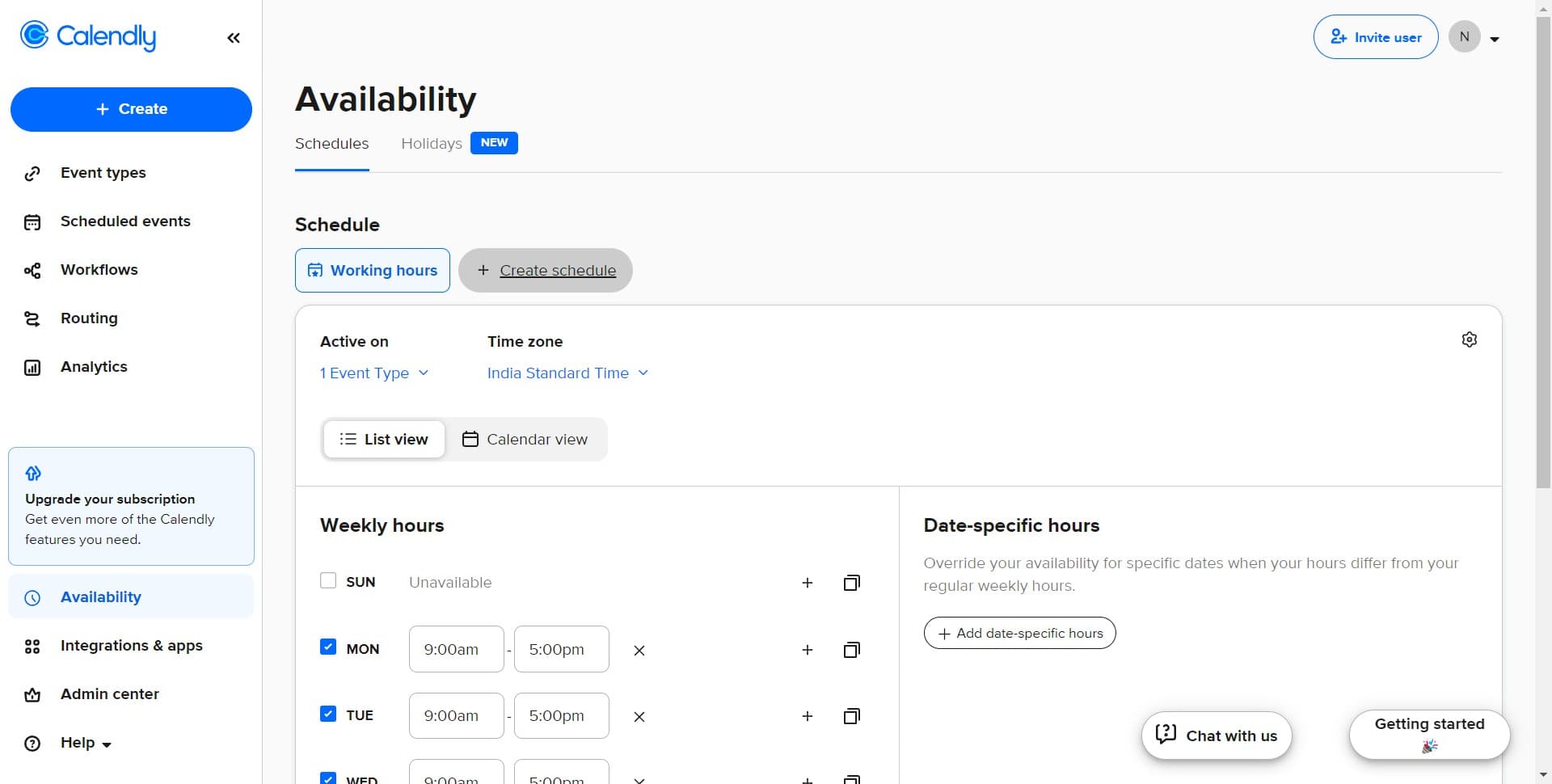
Task: Switch to Calendar view
Action: [x=525, y=440]
